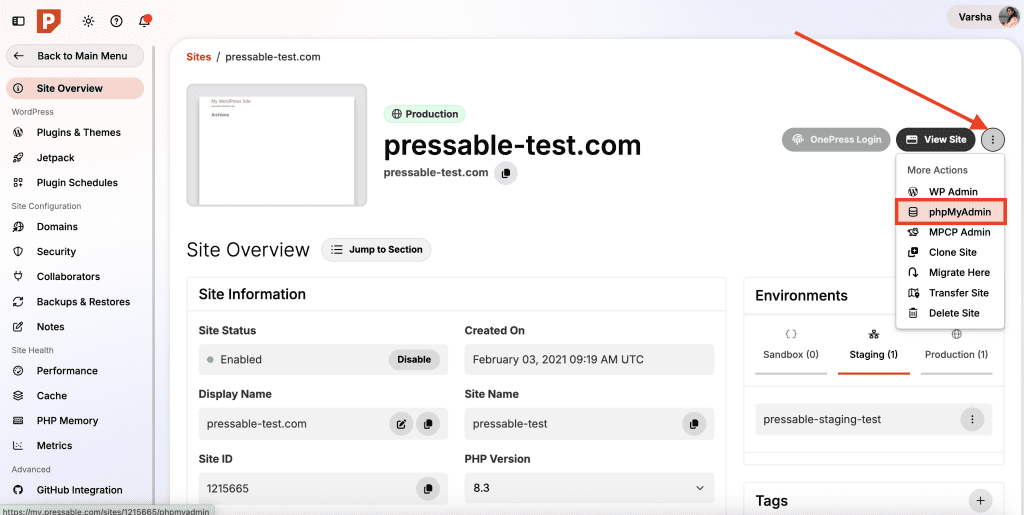
Task: Copy the Site ID value
Action: pyautogui.click(x=427, y=489)
